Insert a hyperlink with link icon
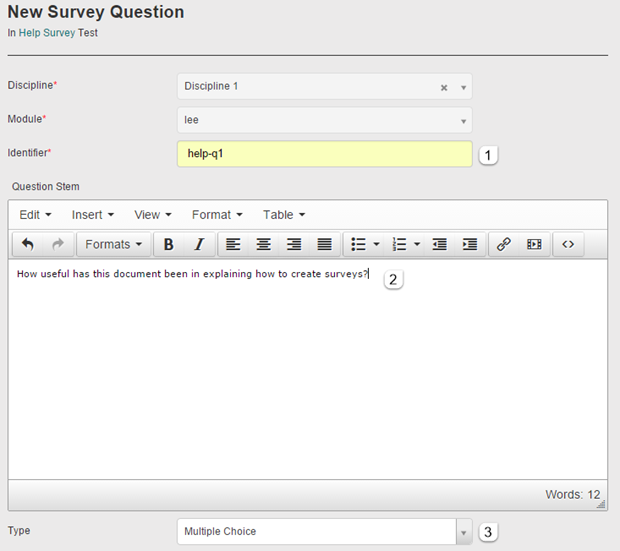Viewport: 620px width, 551px height. tap(504, 245)
